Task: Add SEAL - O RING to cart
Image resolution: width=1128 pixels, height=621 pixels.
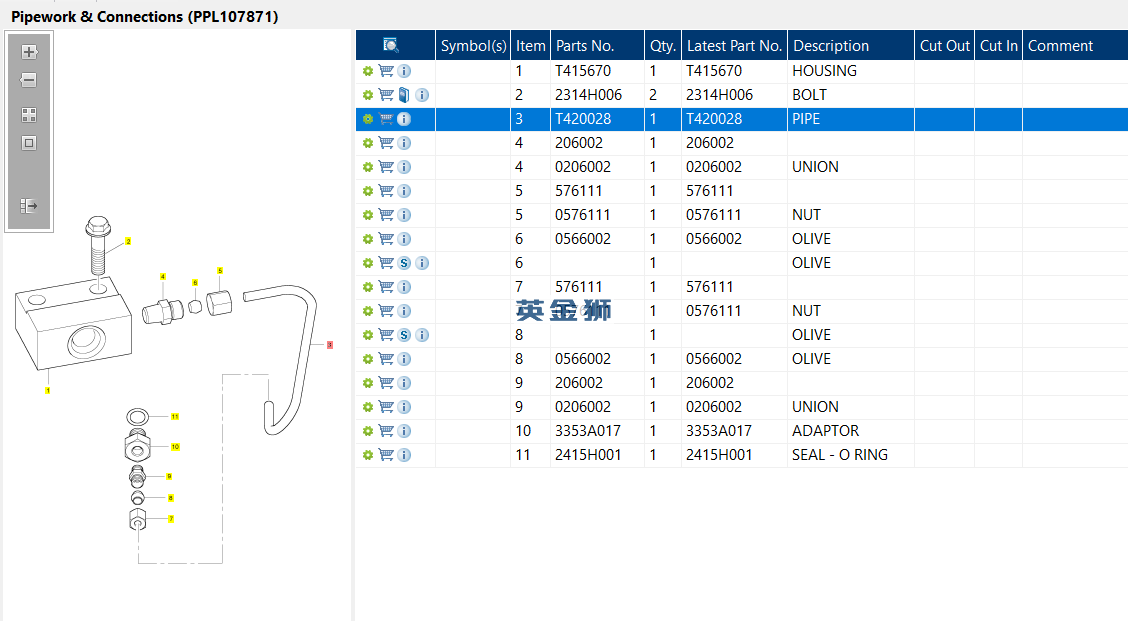Action: coord(386,455)
